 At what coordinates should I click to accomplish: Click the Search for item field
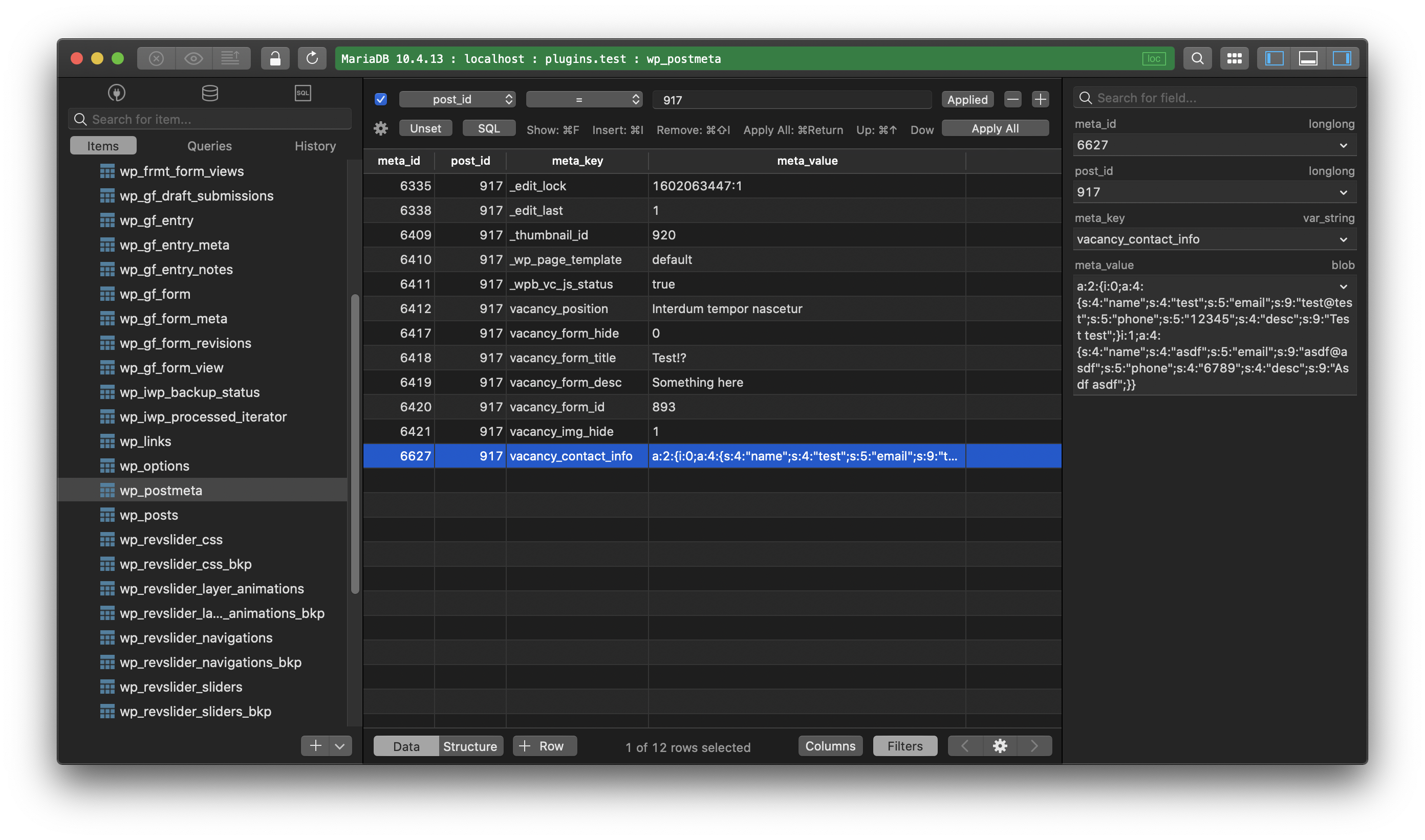coord(210,119)
